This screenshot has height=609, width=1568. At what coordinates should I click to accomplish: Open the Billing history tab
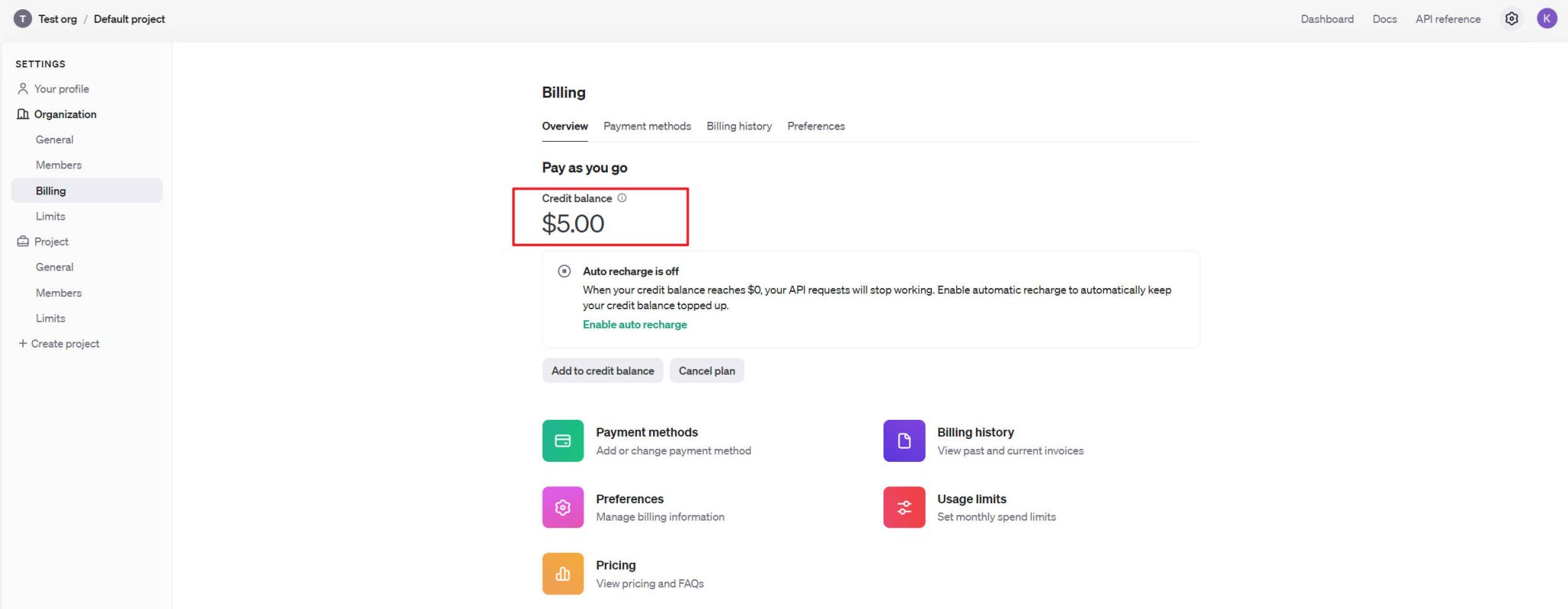click(739, 126)
